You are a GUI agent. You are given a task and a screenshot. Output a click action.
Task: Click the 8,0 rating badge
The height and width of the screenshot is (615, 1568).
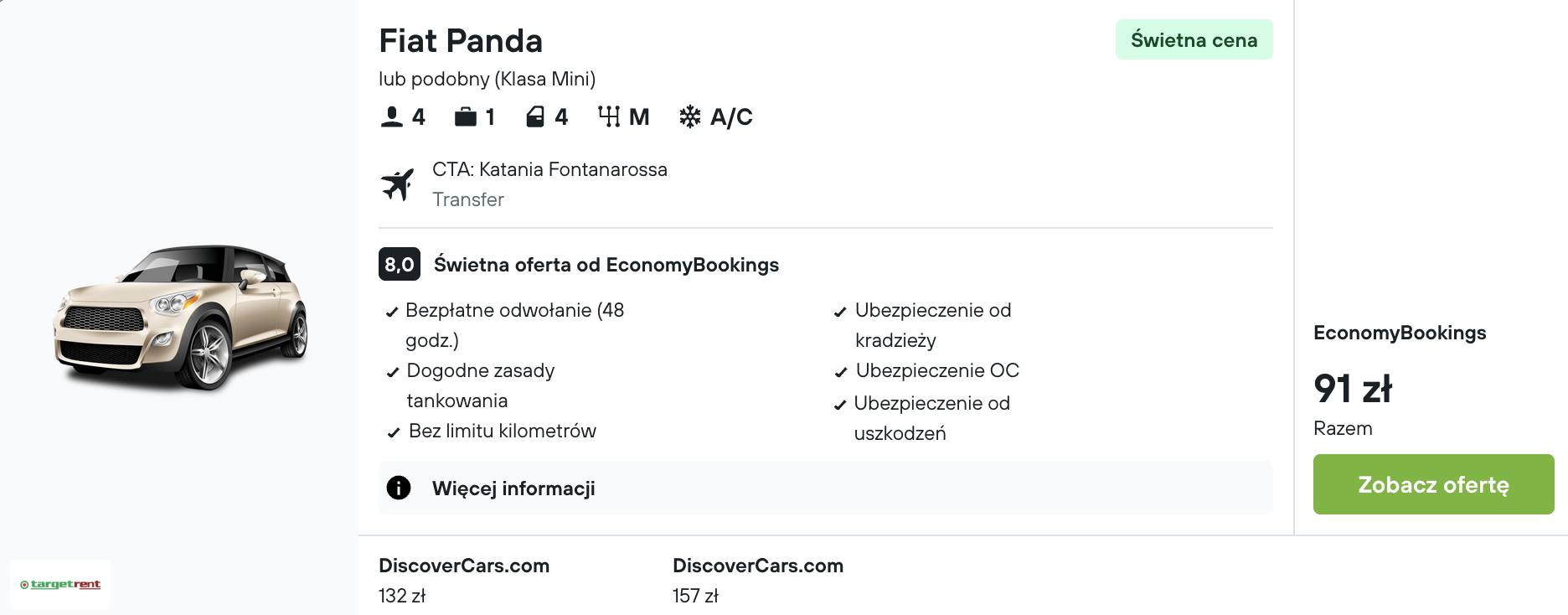coord(400,264)
